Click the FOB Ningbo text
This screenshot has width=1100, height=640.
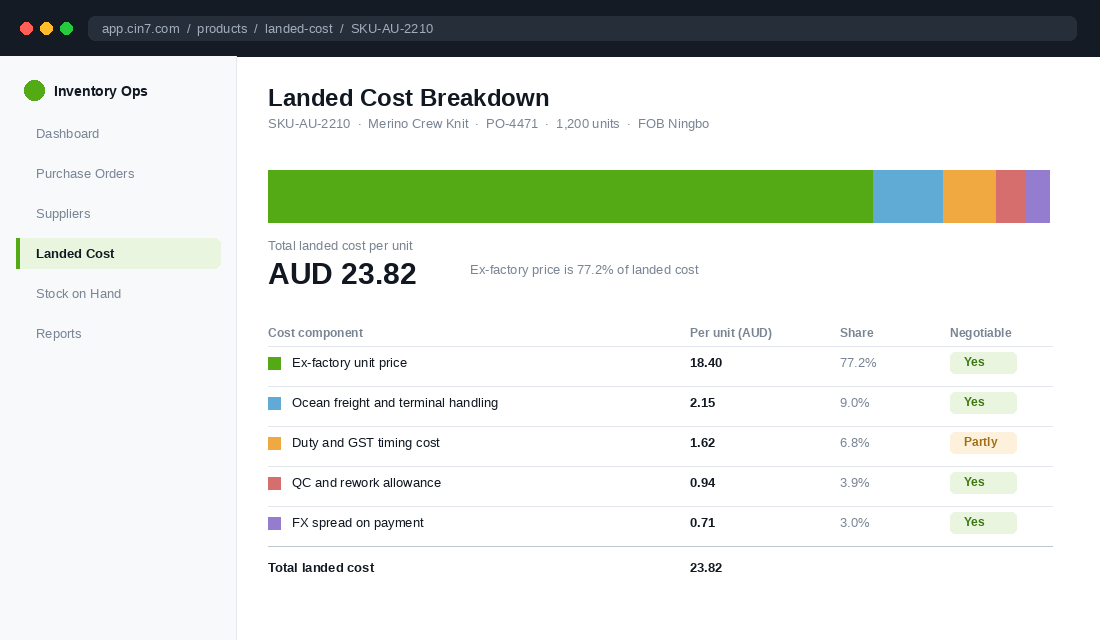coord(673,124)
